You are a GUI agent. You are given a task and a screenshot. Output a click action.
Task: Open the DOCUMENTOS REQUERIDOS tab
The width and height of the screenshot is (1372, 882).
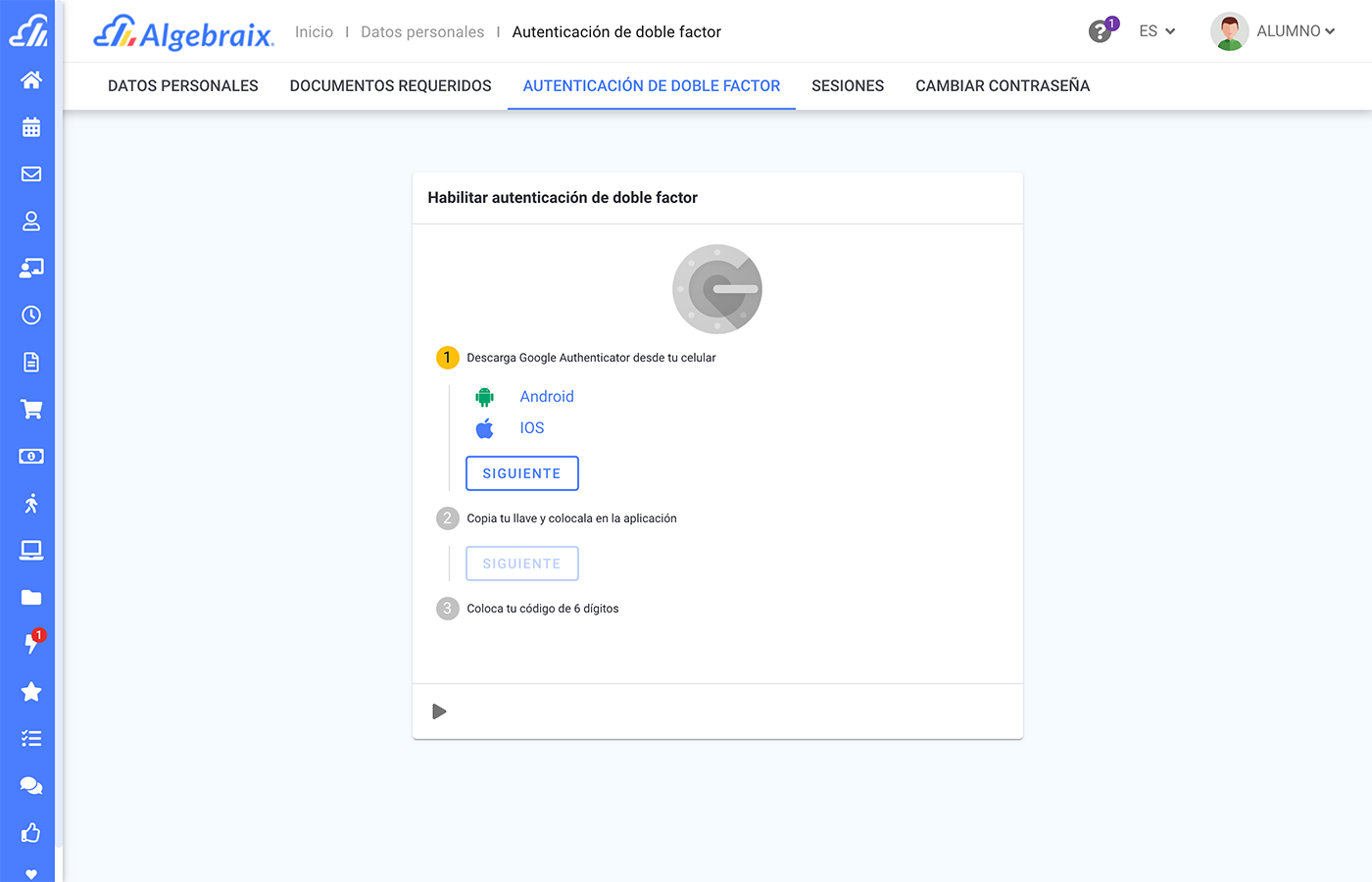tap(390, 85)
